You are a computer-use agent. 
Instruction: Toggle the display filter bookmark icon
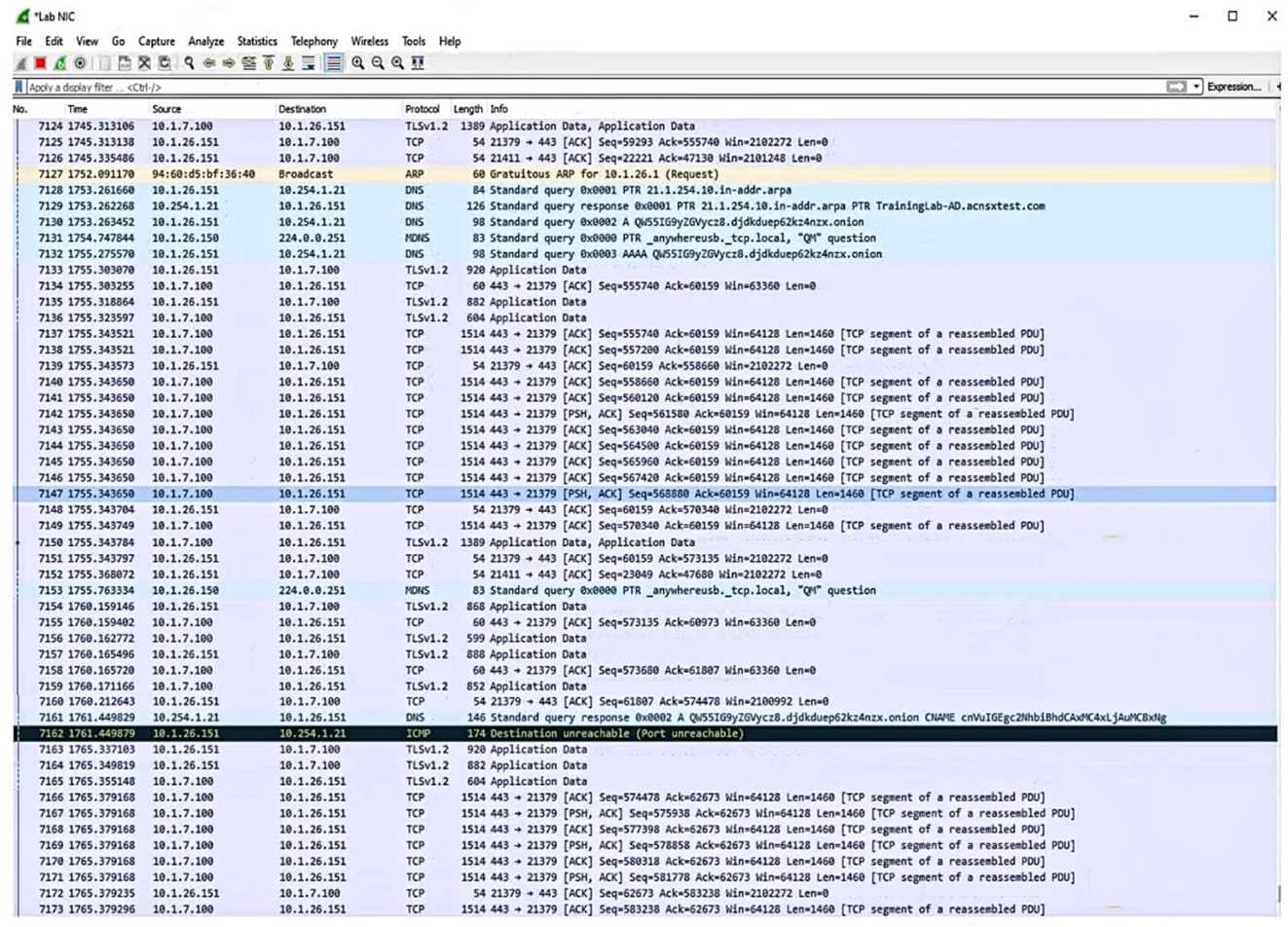(18, 87)
